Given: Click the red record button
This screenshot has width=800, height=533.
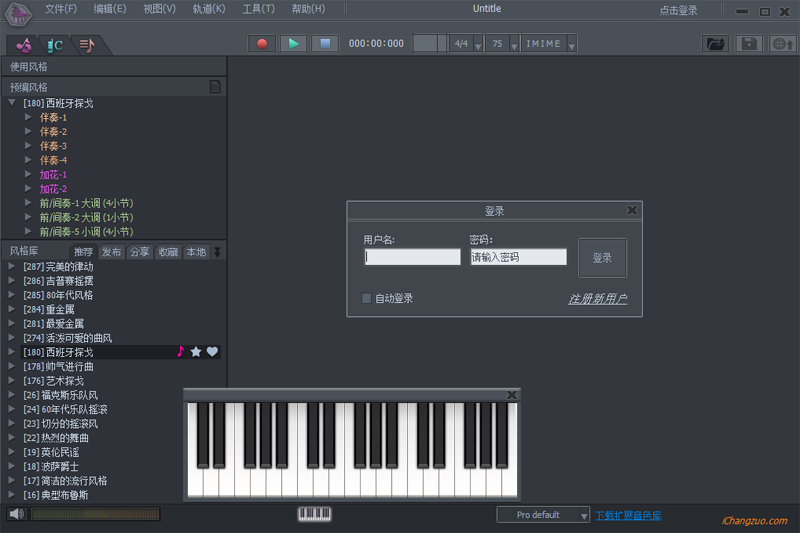Looking at the screenshot, I should 262,44.
